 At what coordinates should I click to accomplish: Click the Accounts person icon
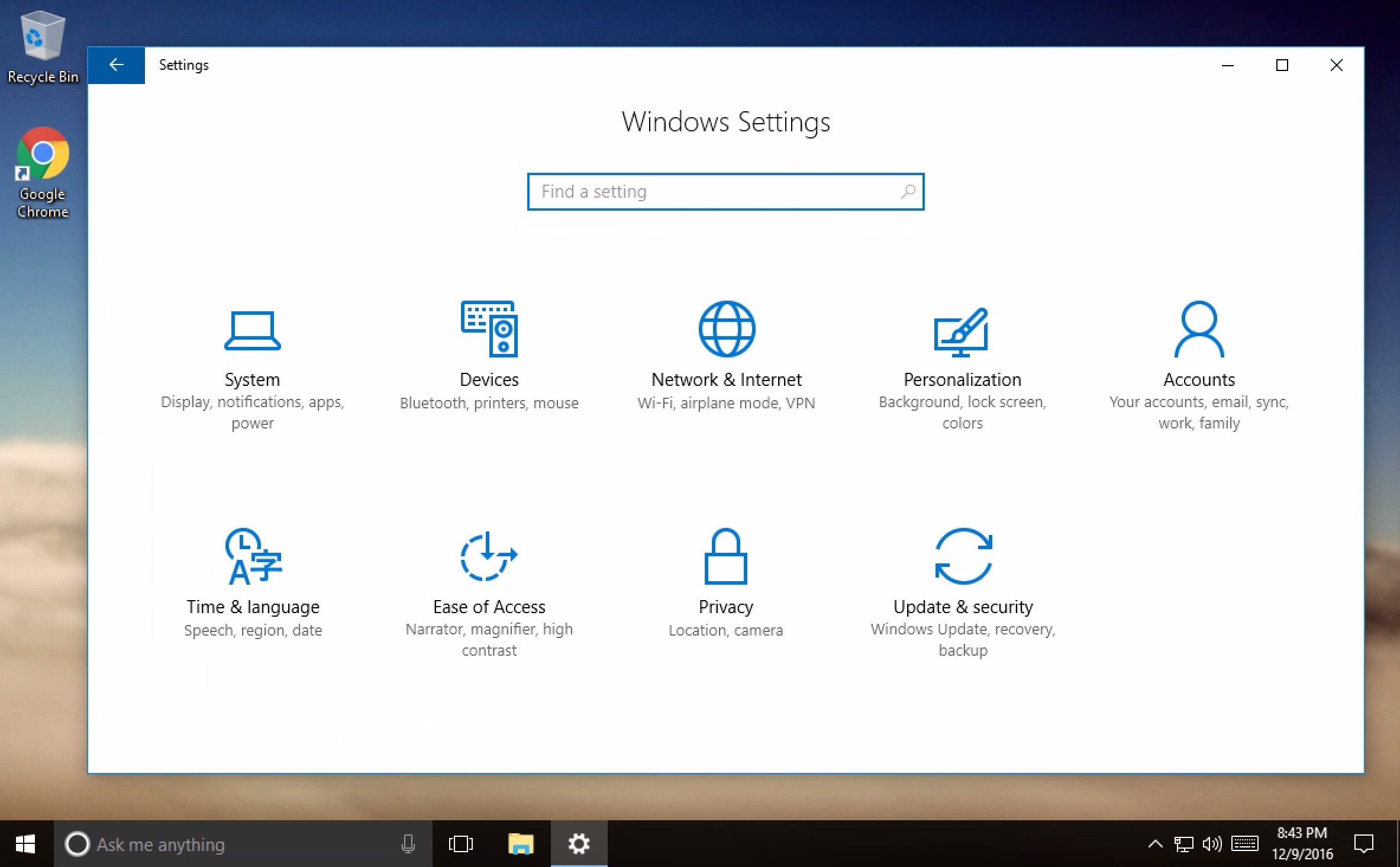click(1198, 329)
